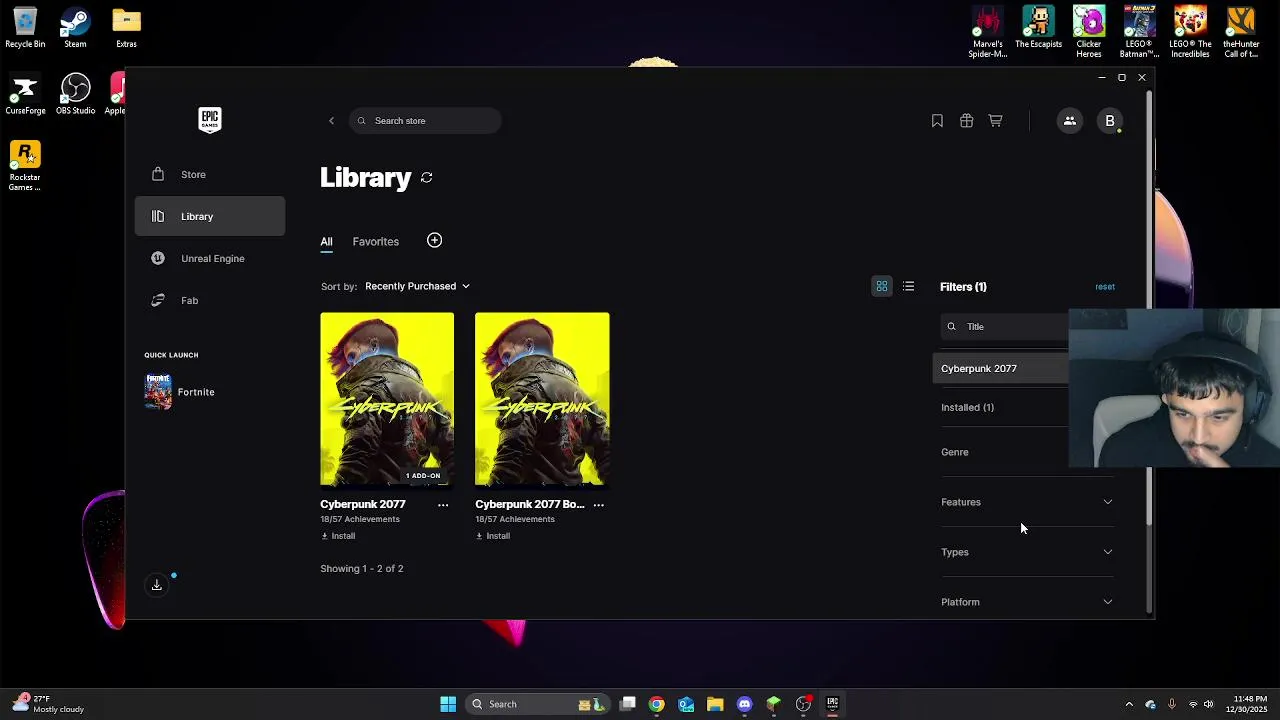Open Rockstar Games desktop icon

coord(25,166)
